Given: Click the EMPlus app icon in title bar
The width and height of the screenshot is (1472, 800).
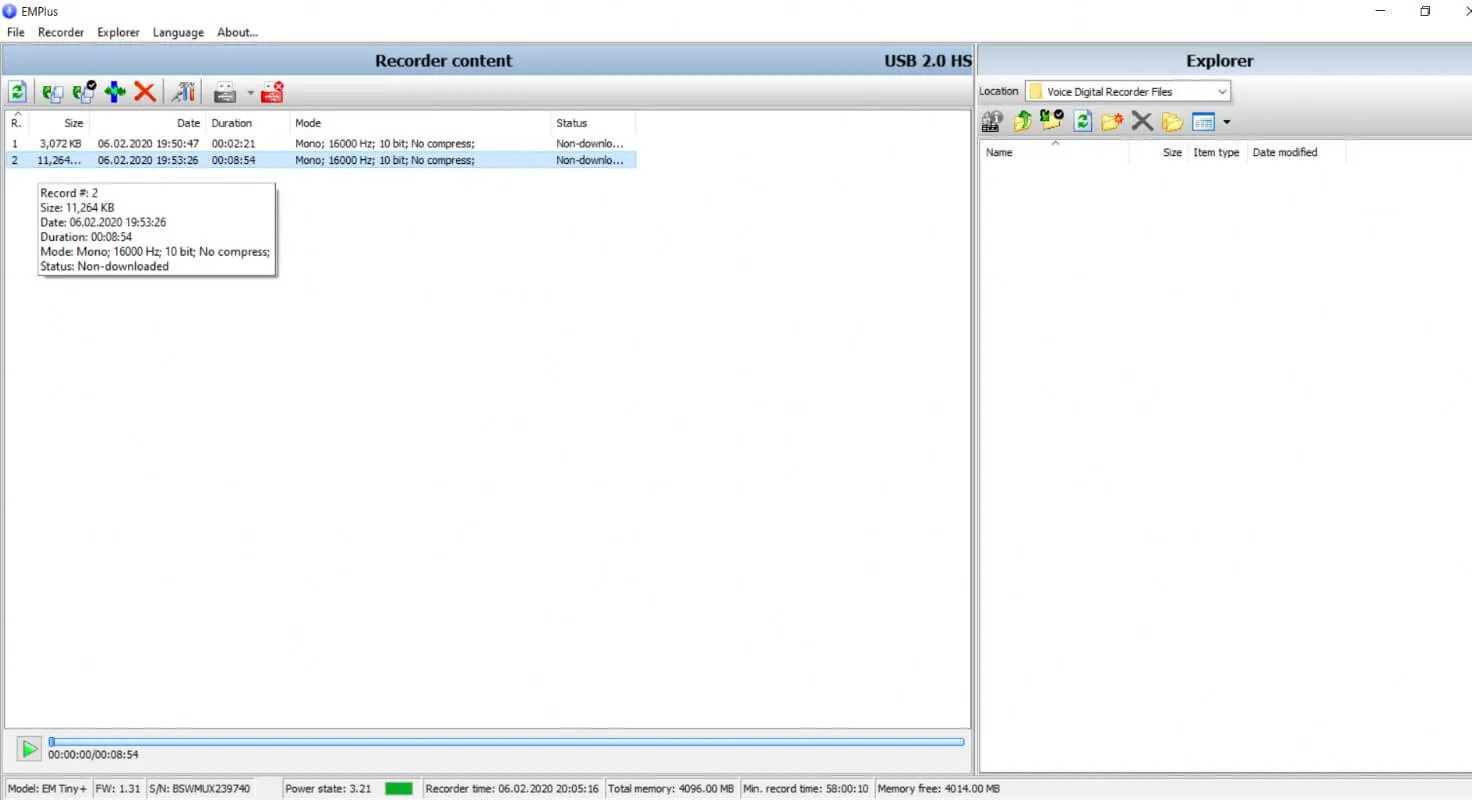Looking at the screenshot, I should tap(10, 11).
